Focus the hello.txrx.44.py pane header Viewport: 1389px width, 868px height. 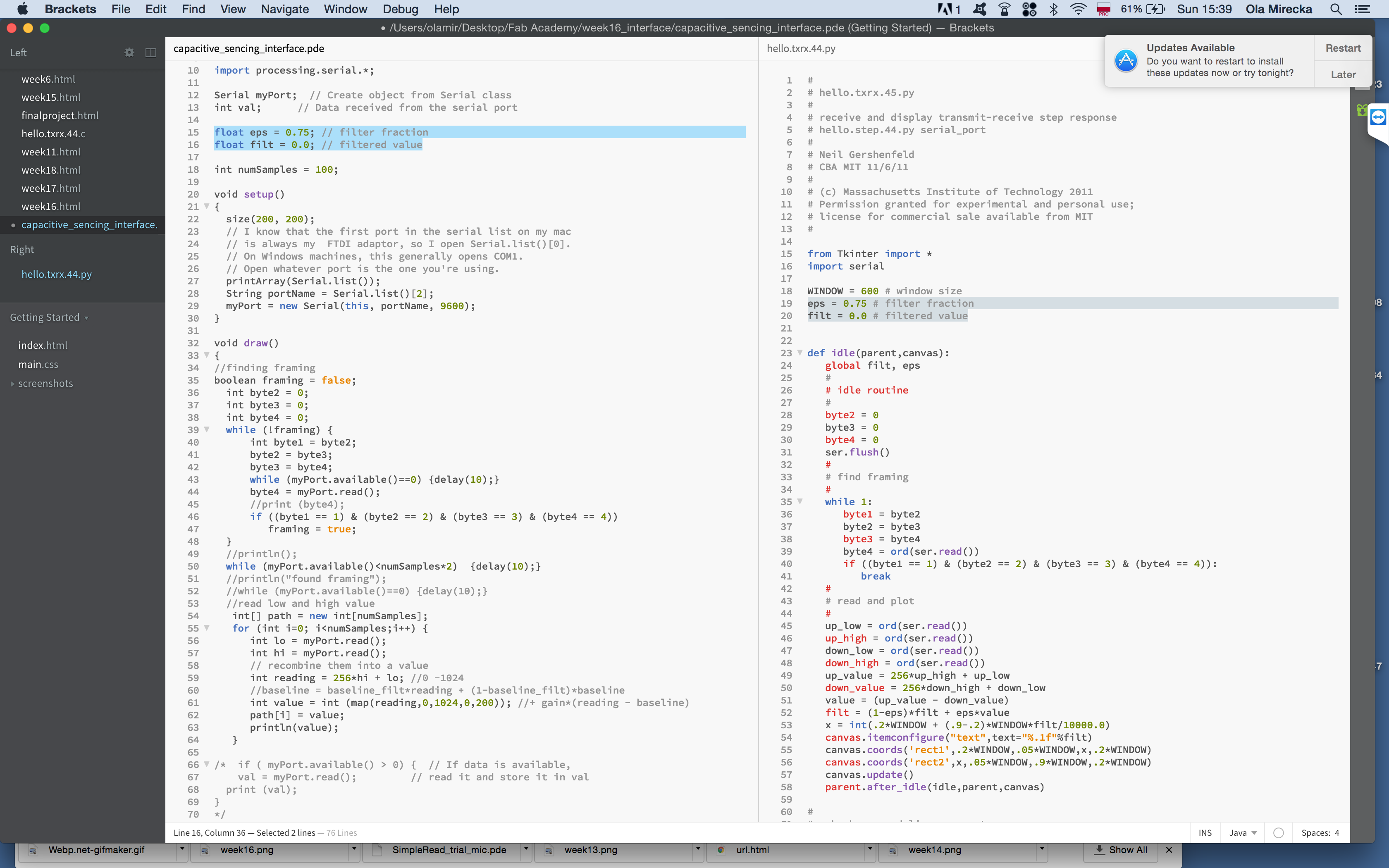801,49
